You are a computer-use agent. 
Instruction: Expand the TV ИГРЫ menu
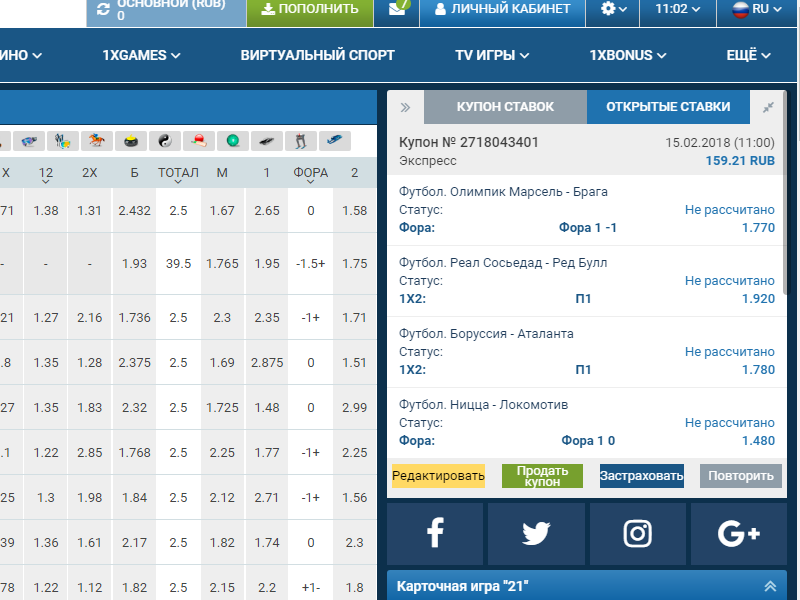pos(492,55)
